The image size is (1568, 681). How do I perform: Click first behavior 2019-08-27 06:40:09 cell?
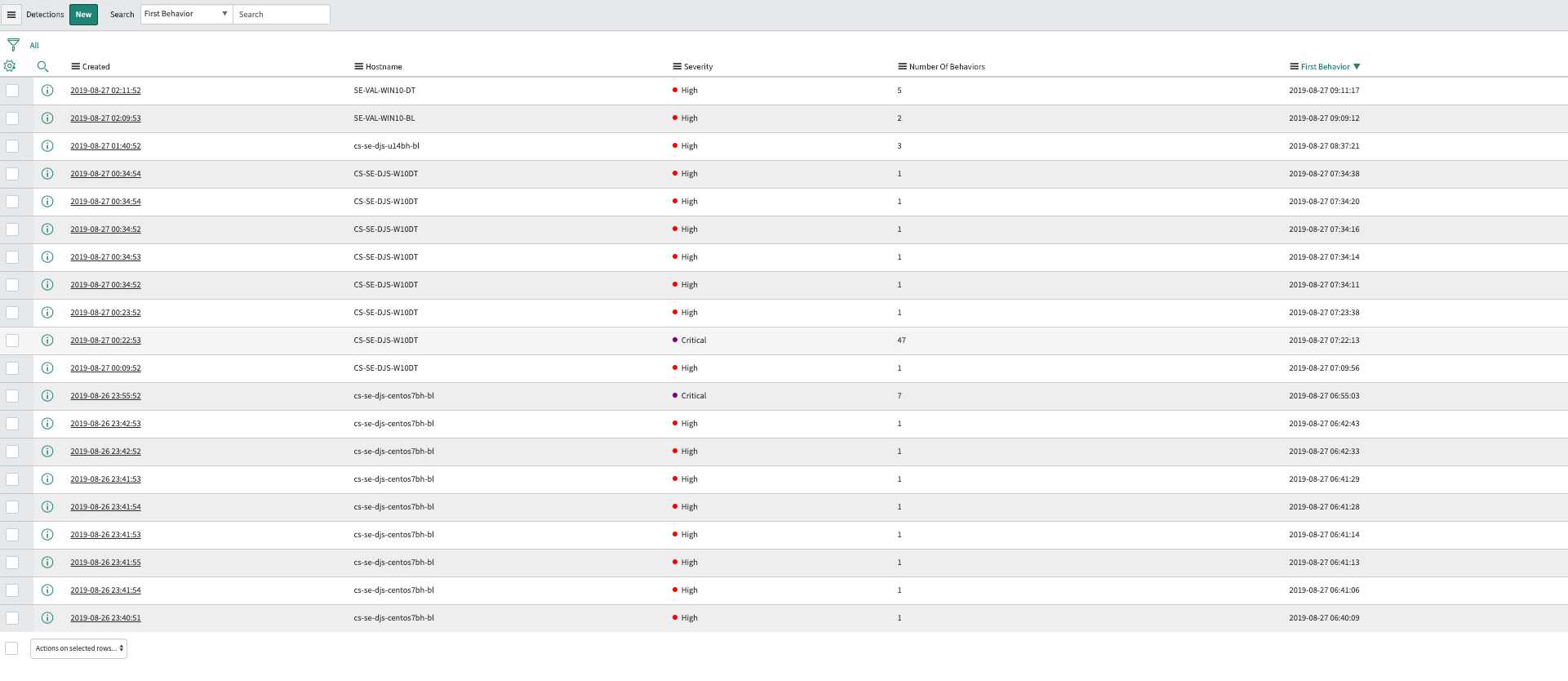click(1325, 618)
